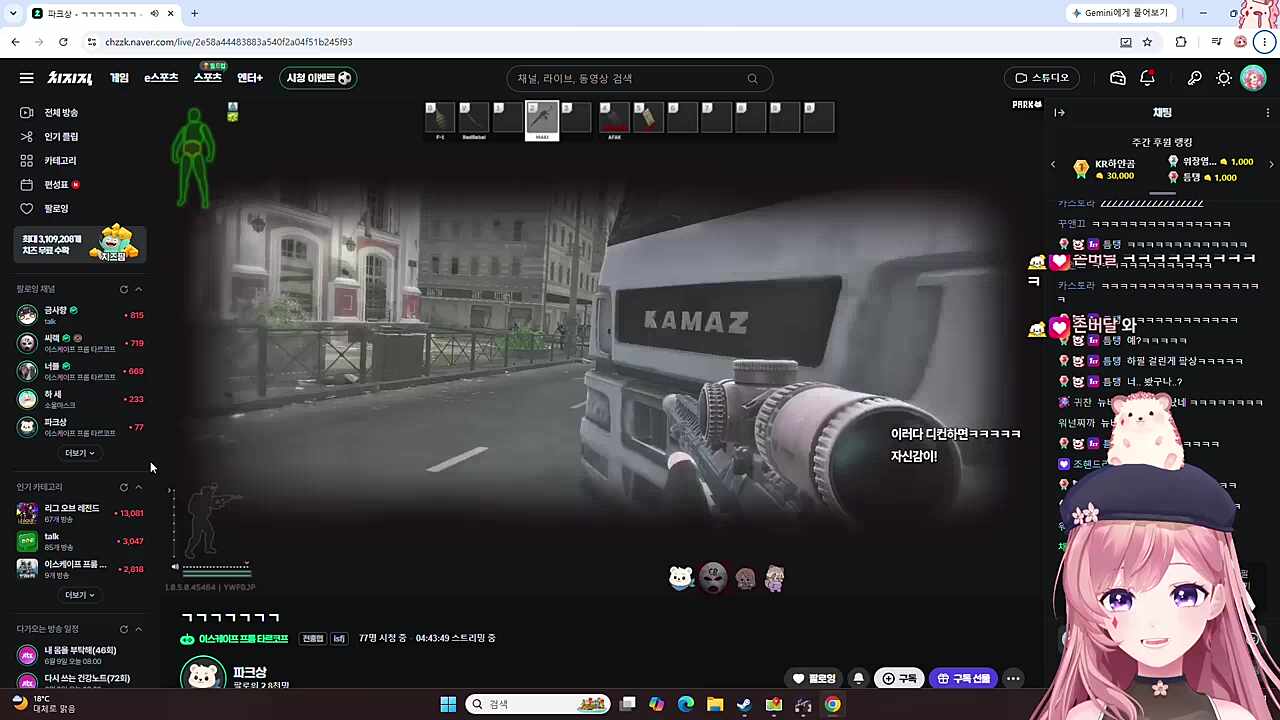This screenshot has height=720, width=1280.
Task: Open the notifications bell in the header
Action: click(1147, 78)
